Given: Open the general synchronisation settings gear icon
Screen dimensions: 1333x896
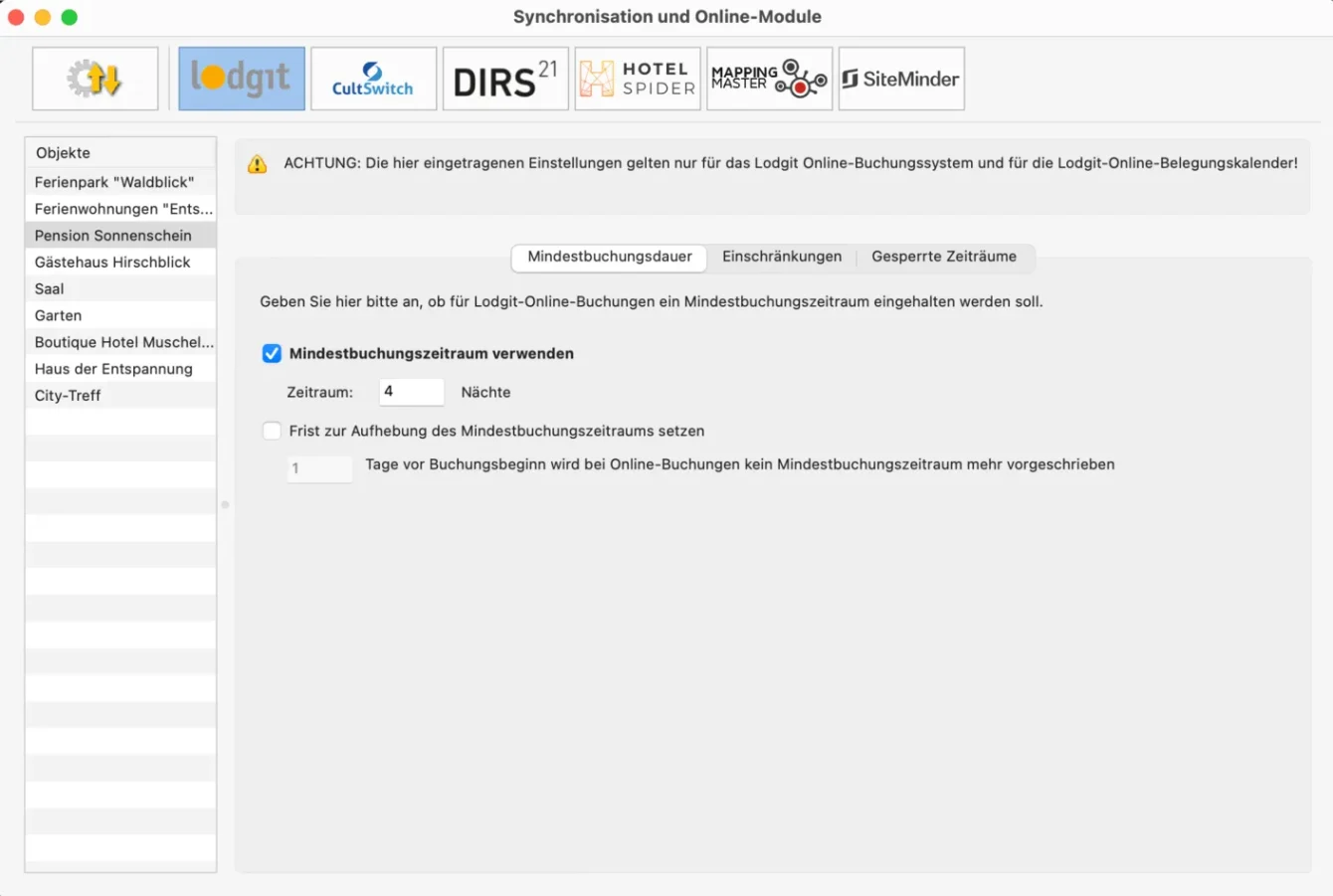Looking at the screenshot, I should coord(95,79).
